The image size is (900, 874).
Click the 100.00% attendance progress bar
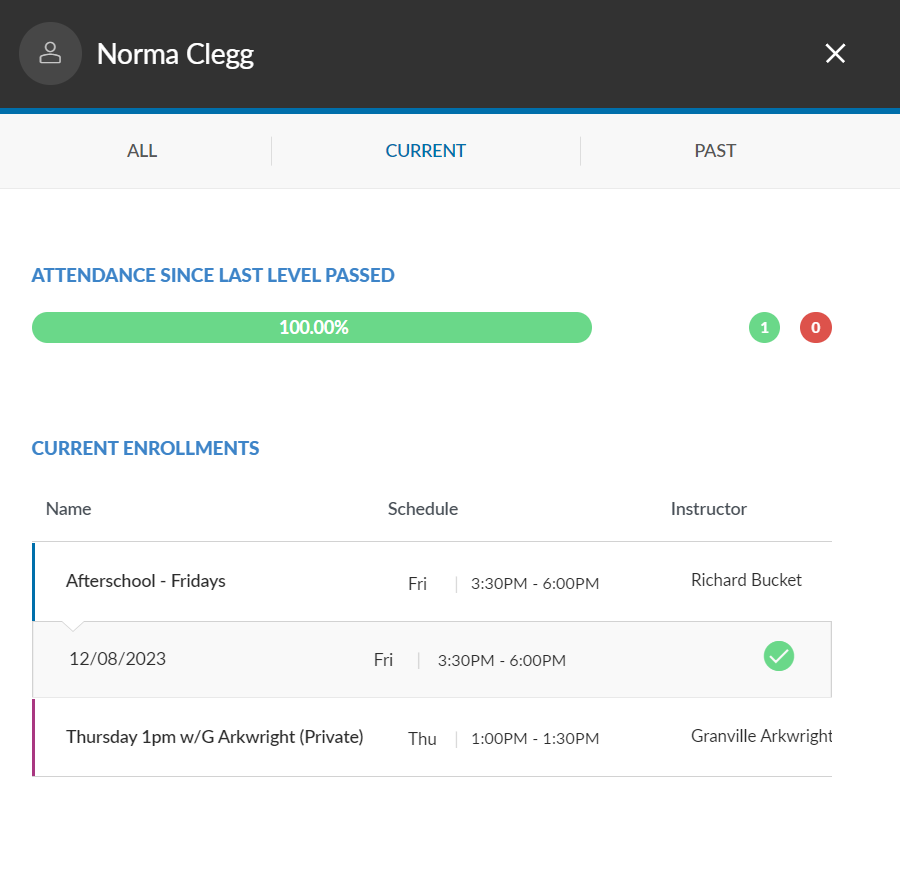[312, 328]
